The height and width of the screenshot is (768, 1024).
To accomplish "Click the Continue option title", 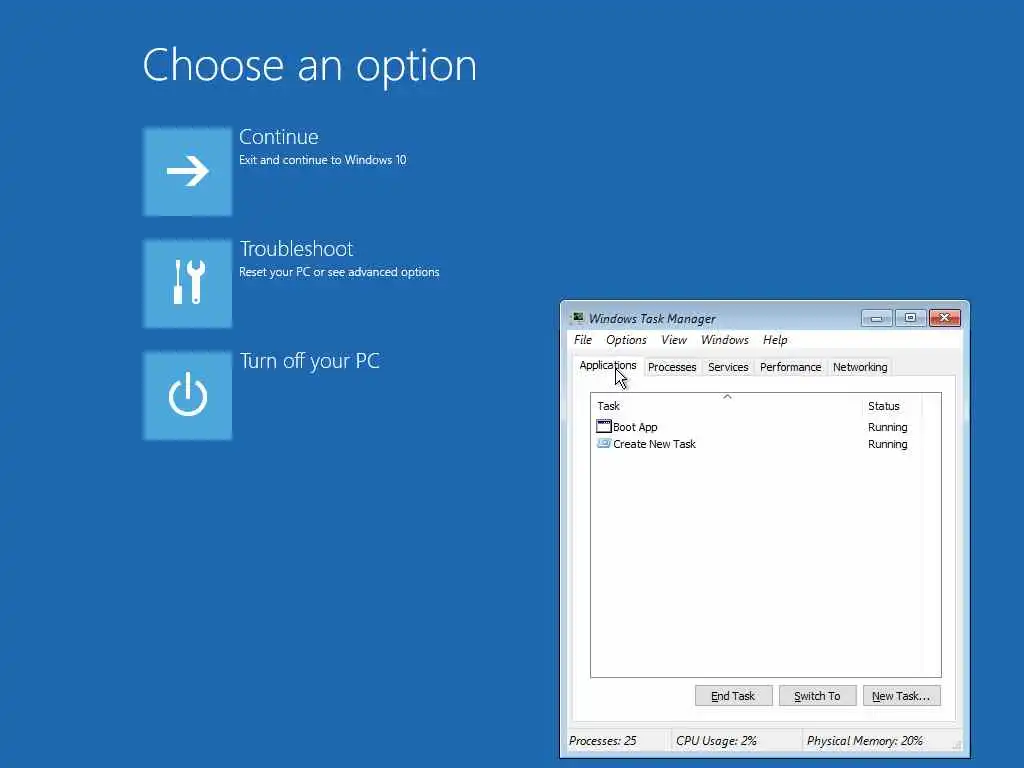I will (278, 136).
